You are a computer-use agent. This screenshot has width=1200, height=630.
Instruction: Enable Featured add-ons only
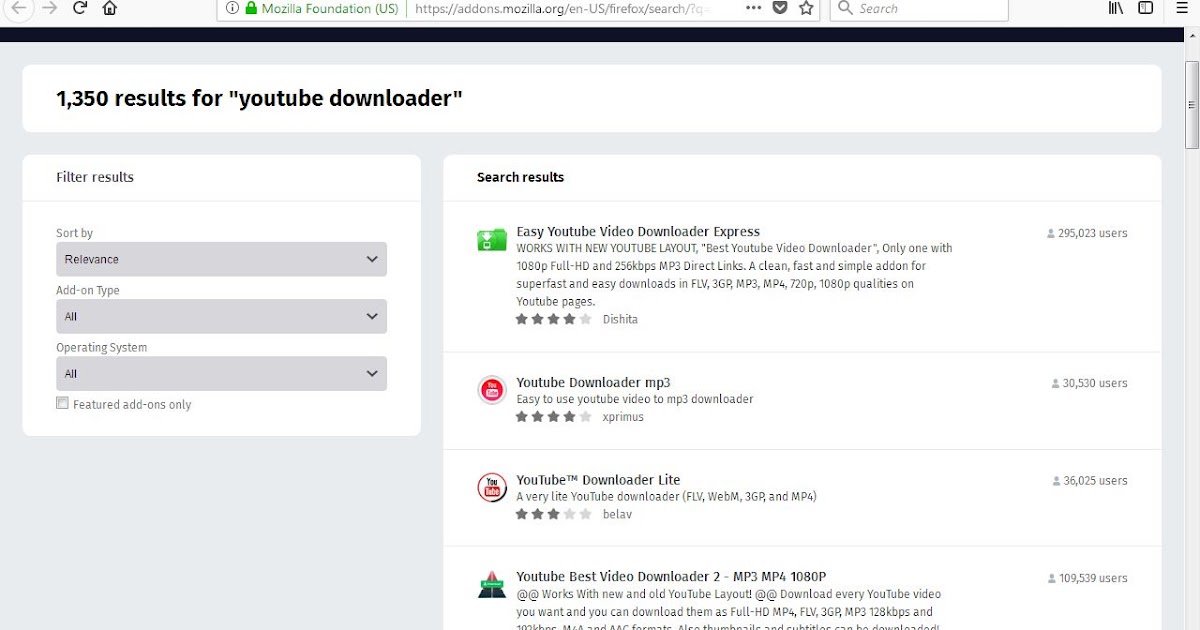[x=62, y=403]
